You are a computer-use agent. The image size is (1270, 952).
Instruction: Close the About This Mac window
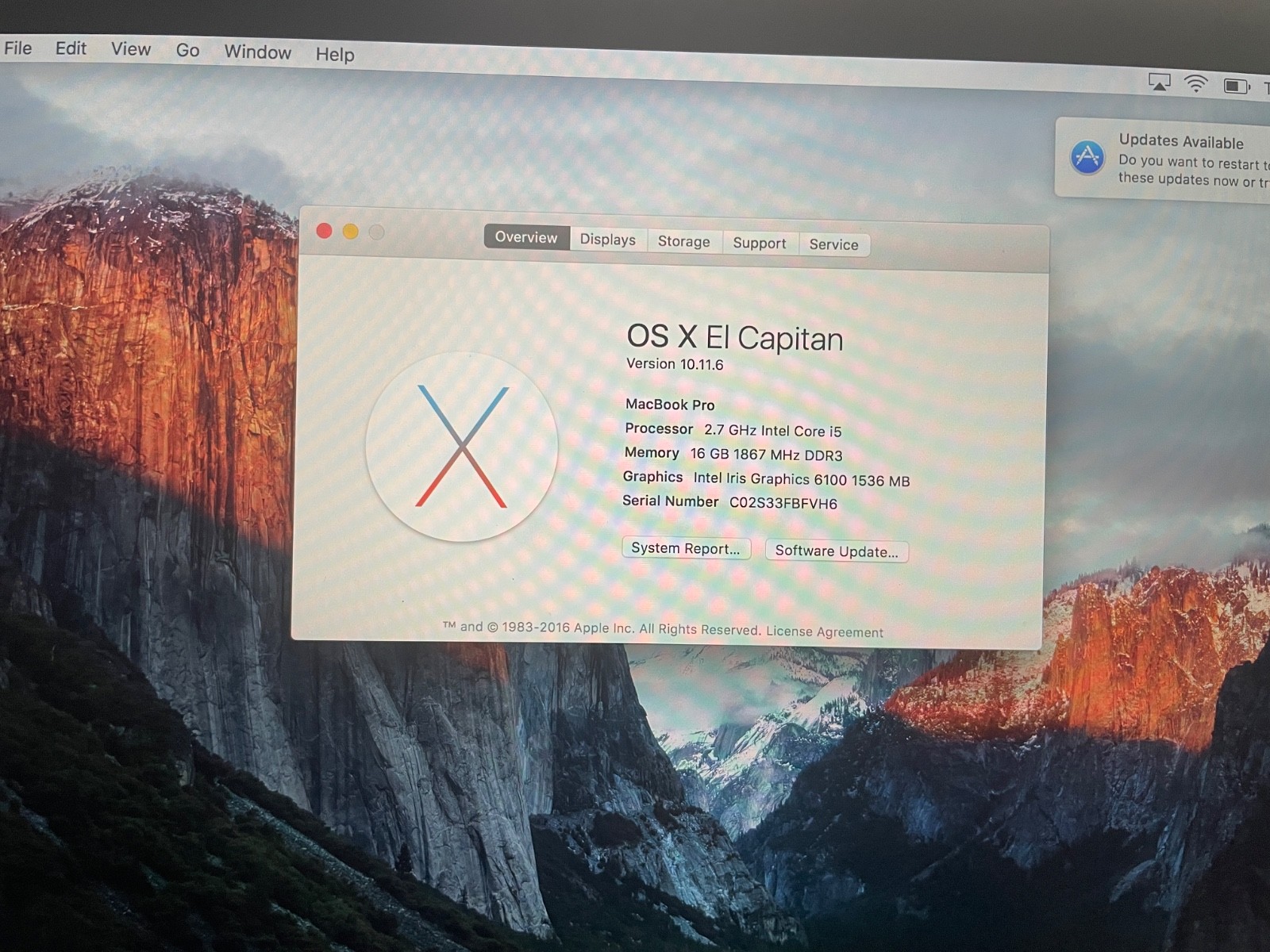click(324, 230)
